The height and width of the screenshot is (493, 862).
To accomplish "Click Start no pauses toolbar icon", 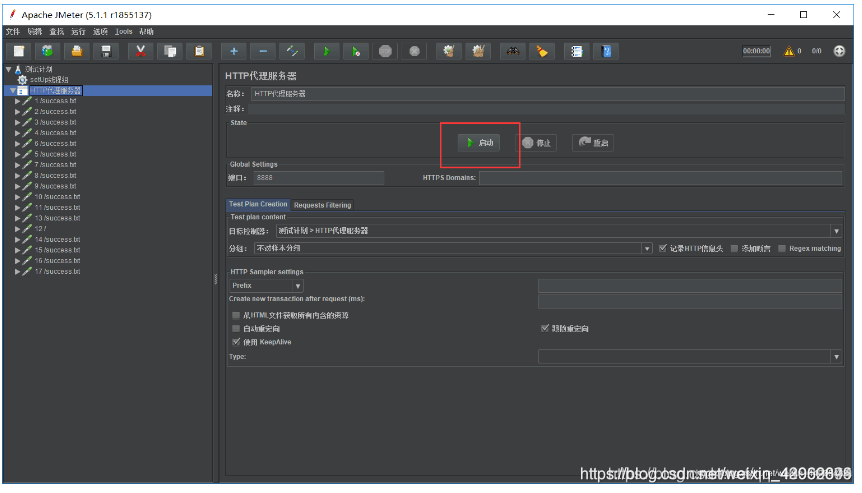I will pos(356,52).
